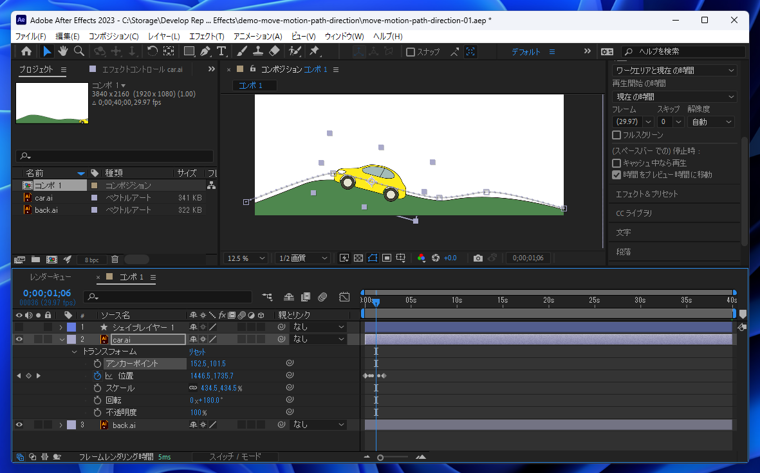Open ワークエリアと現在の時間 dropdown
Screen dimensions: 760x473
tap(674, 70)
